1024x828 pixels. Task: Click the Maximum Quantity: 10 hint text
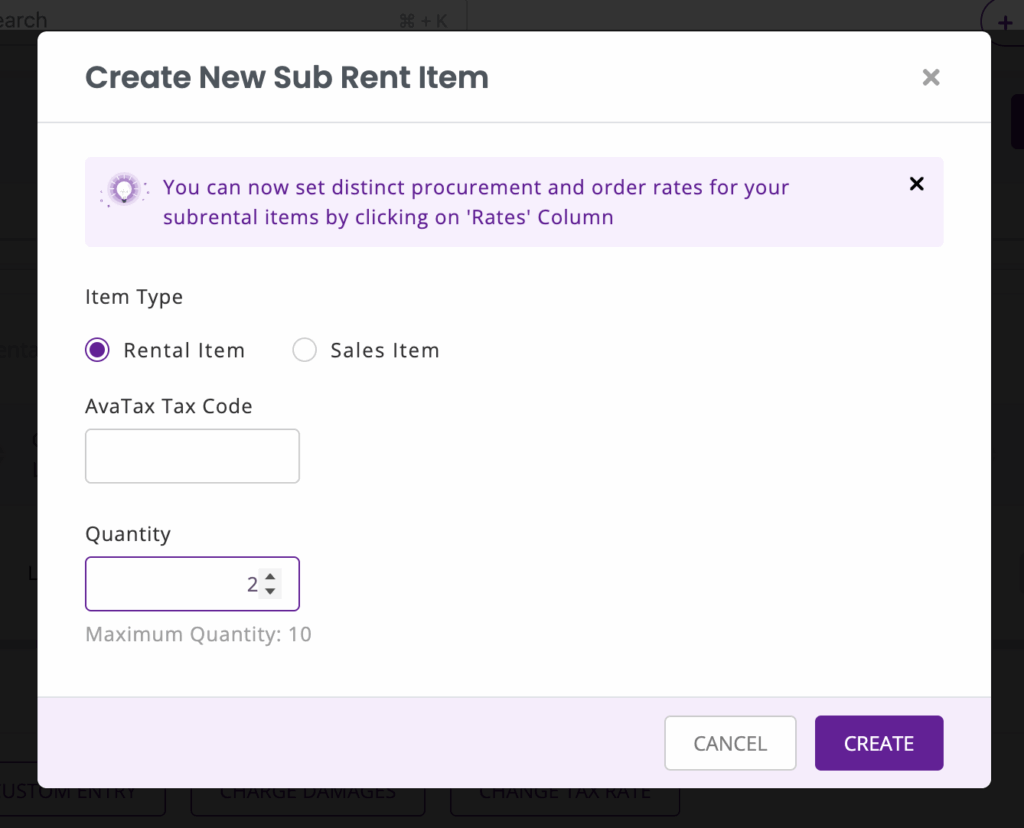click(x=198, y=635)
